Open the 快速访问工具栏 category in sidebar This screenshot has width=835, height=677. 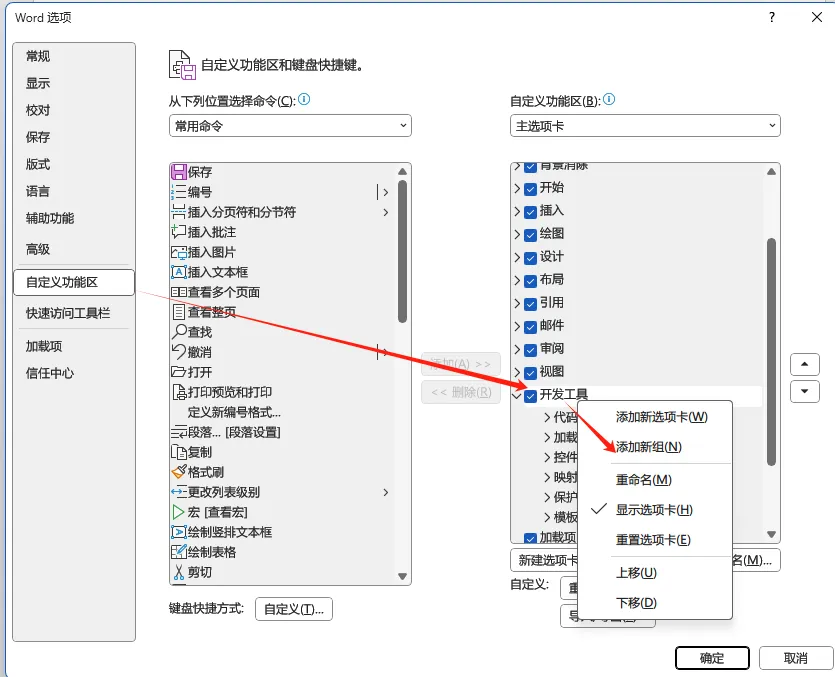(x=73, y=313)
